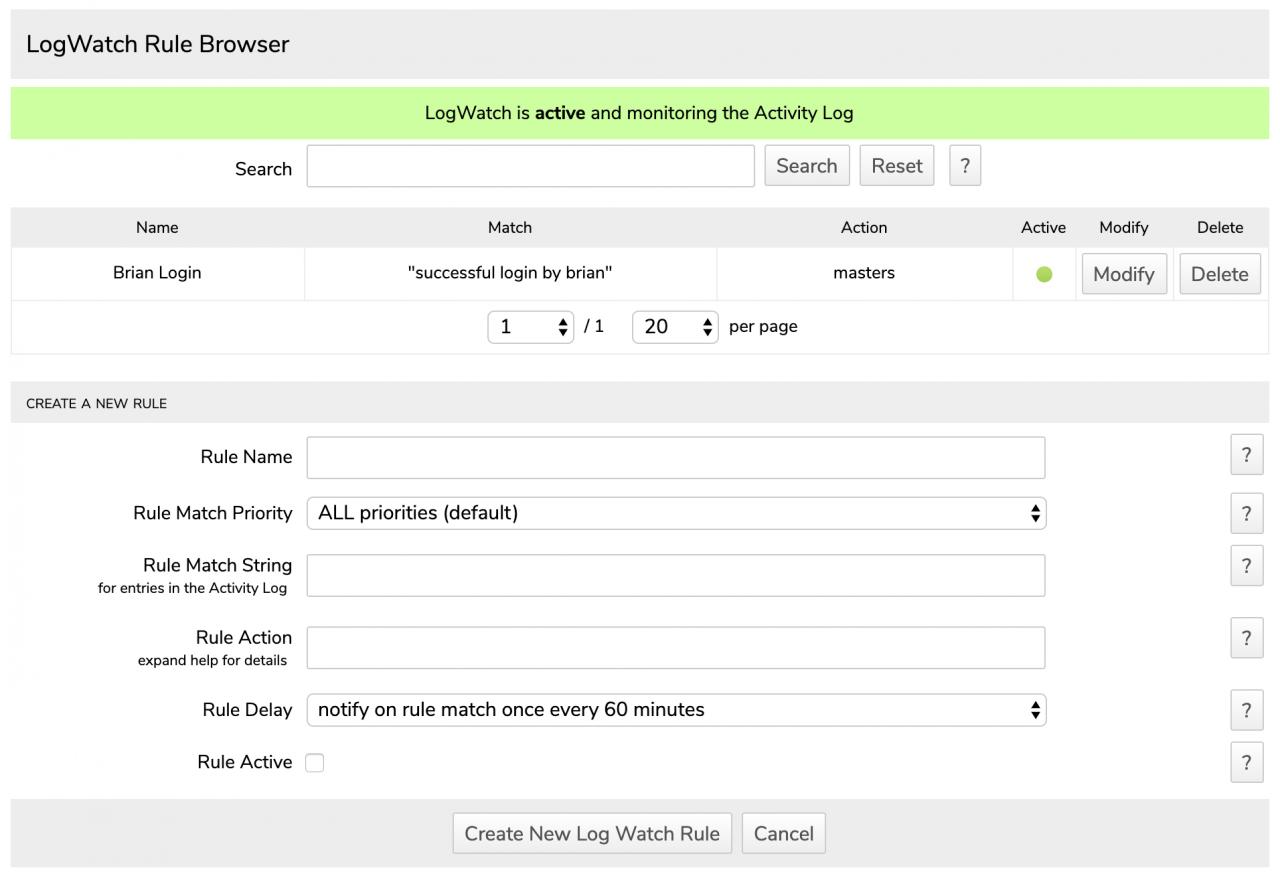1280x878 pixels.
Task: Click the Search button
Action: pos(806,166)
